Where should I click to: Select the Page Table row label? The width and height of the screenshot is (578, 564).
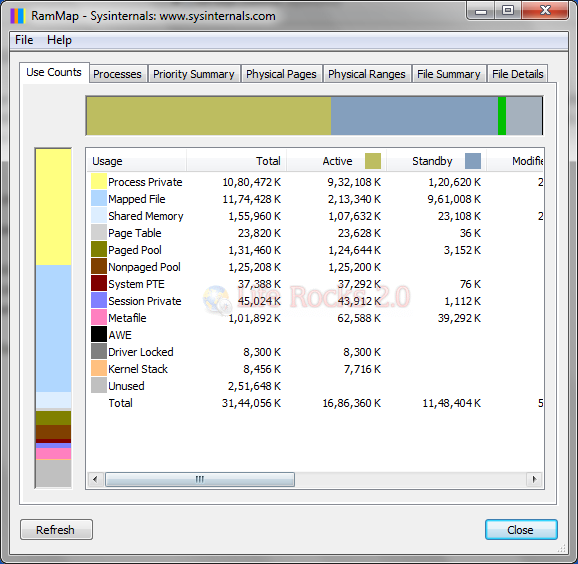click(x=135, y=233)
